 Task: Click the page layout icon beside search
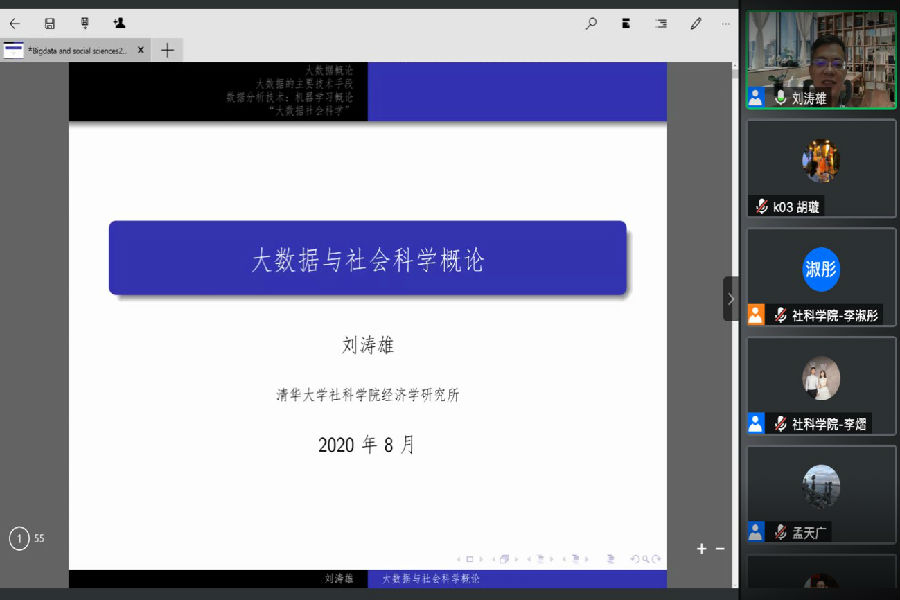626,23
